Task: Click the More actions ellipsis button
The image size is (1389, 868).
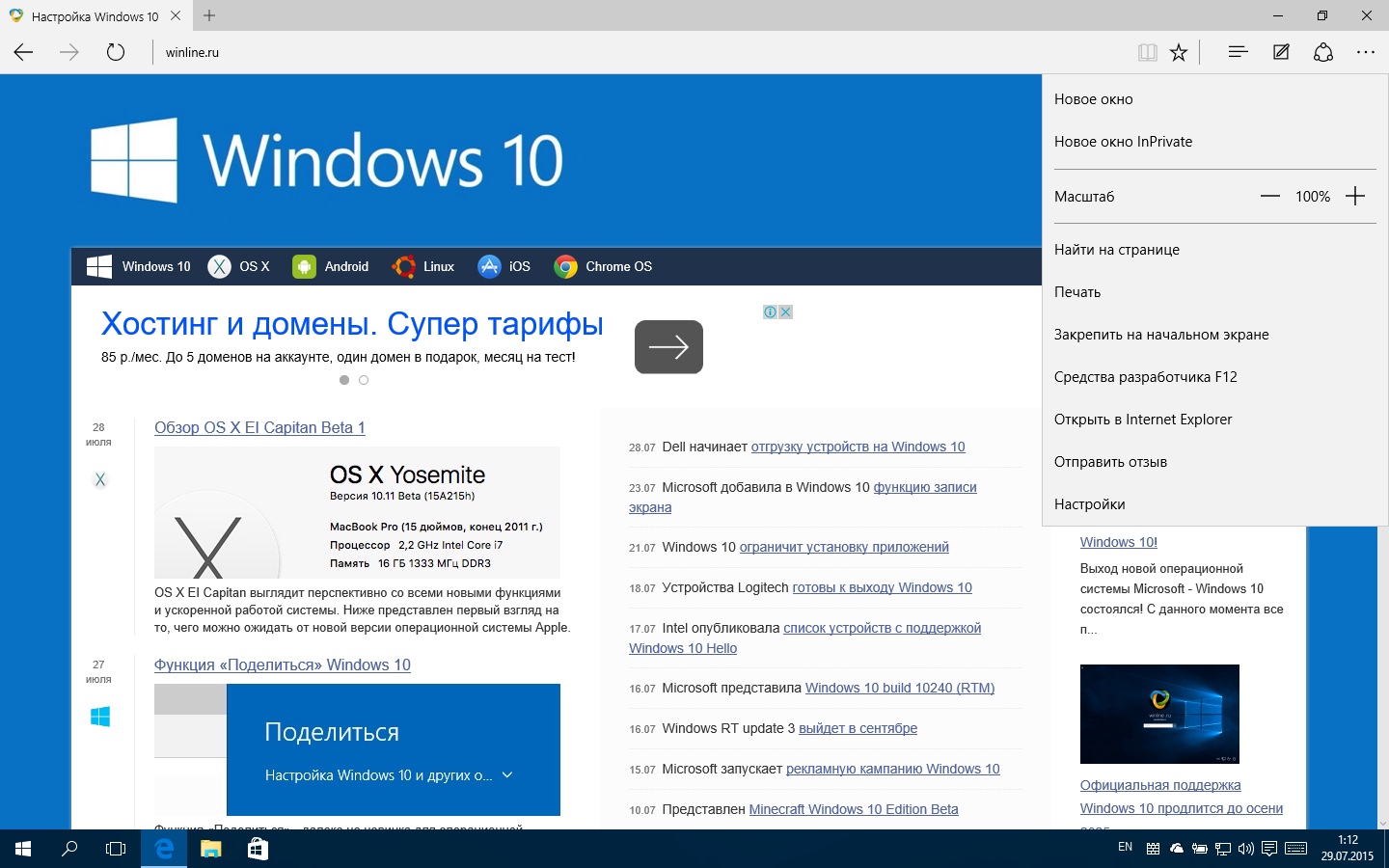Action: pos(1366,52)
